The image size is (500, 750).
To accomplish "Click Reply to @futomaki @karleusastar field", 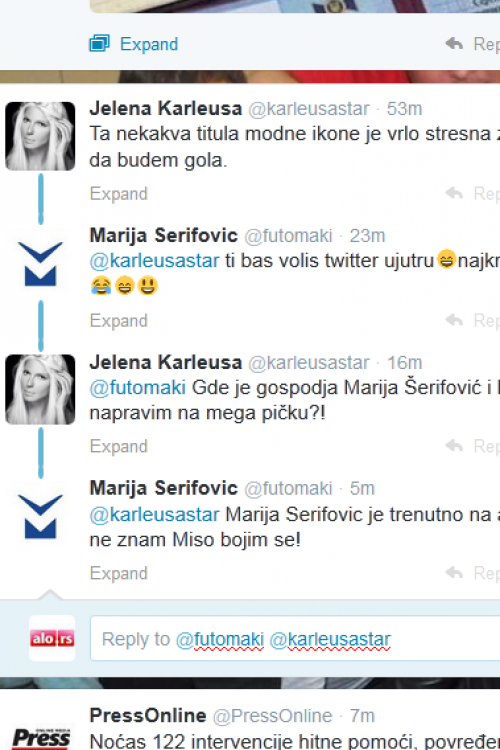I will tap(295, 639).
